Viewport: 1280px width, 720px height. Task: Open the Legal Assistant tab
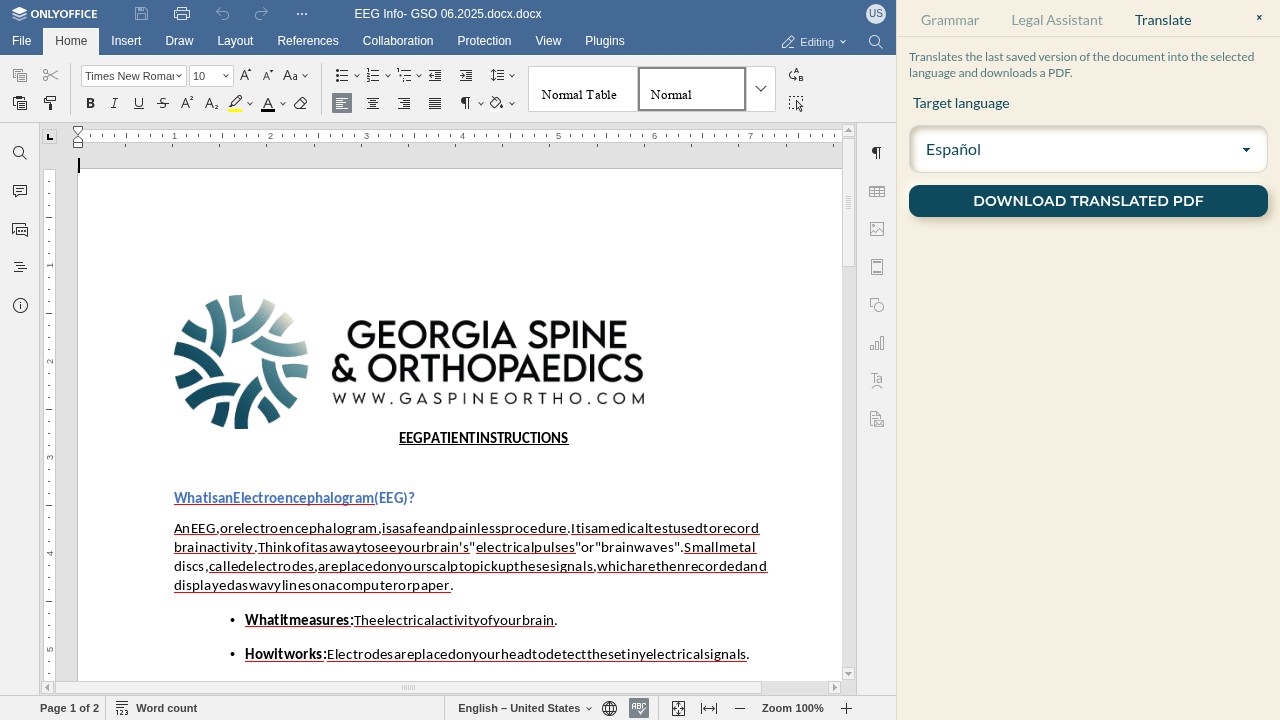click(x=1057, y=20)
